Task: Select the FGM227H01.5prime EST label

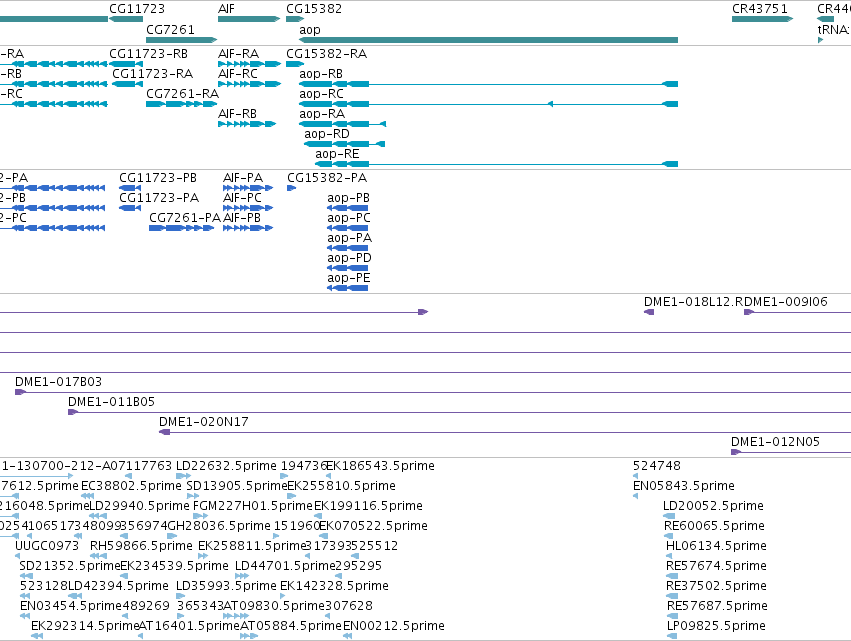Action: click(252, 506)
